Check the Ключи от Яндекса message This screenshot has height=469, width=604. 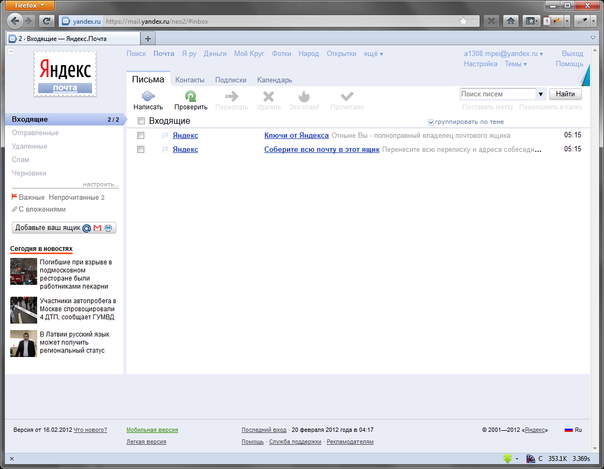pyautogui.click(x=141, y=136)
